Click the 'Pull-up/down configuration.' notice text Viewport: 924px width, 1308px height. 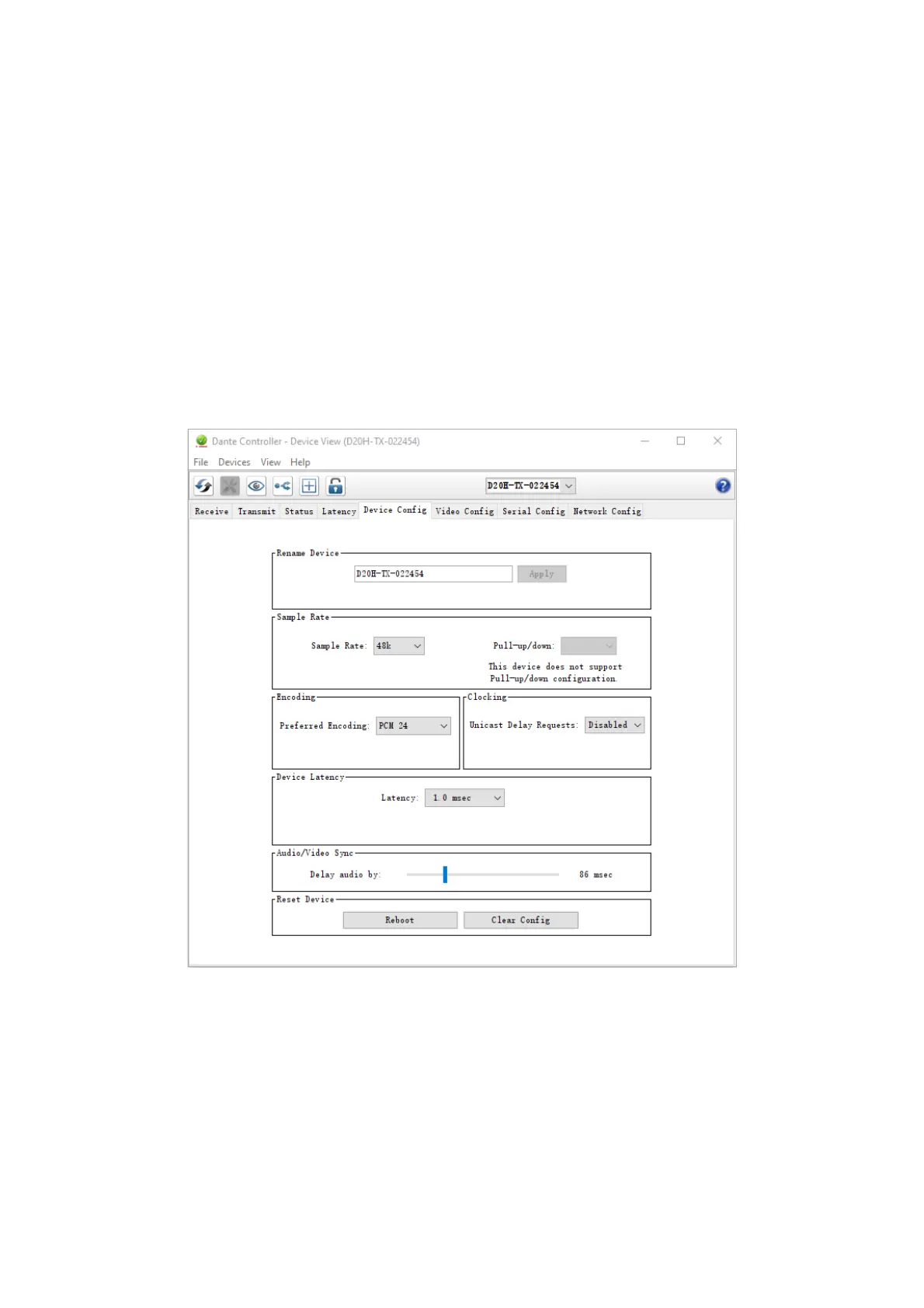tap(554, 679)
